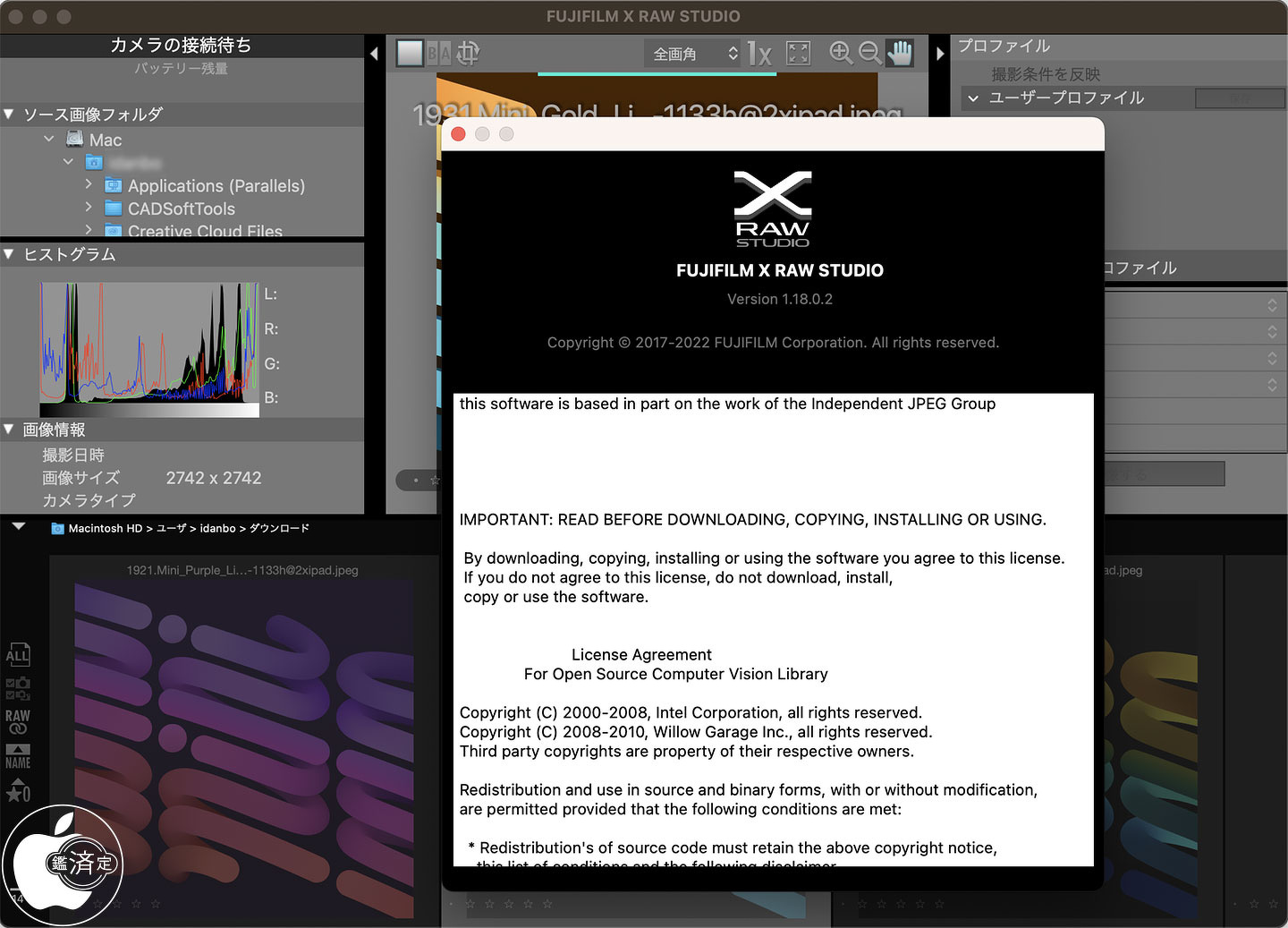Image resolution: width=1288 pixels, height=928 pixels.
Task: Click the fit-to-window icon
Action: pyautogui.click(x=798, y=54)
